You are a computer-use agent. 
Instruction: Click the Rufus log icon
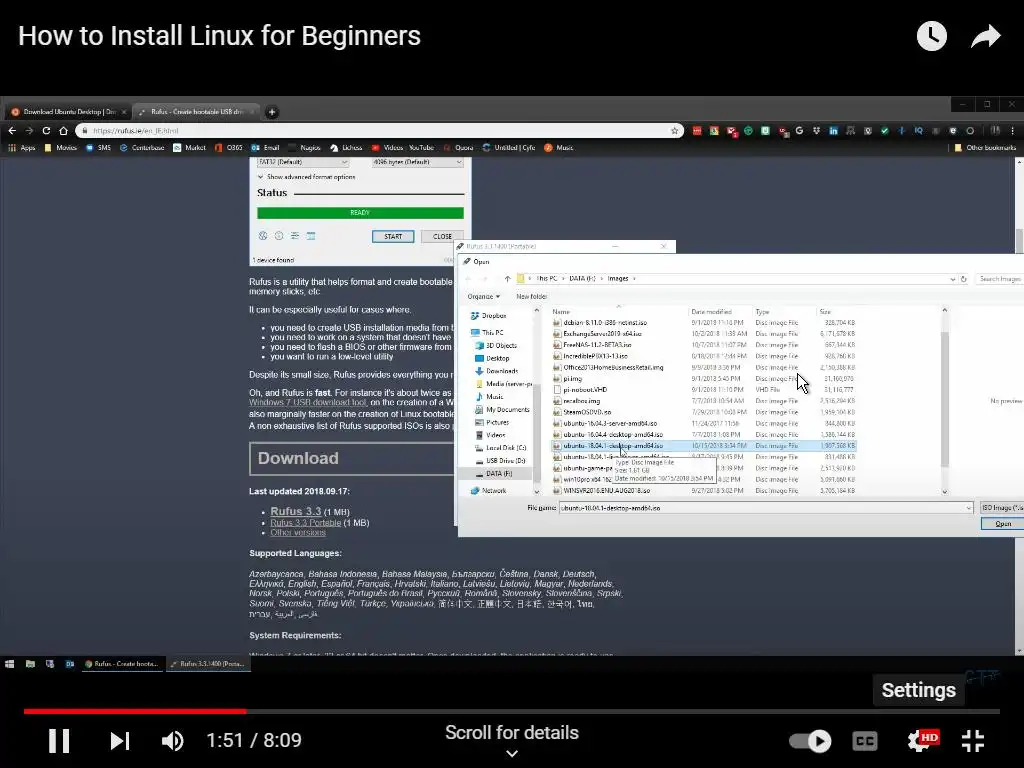[311, 236]
